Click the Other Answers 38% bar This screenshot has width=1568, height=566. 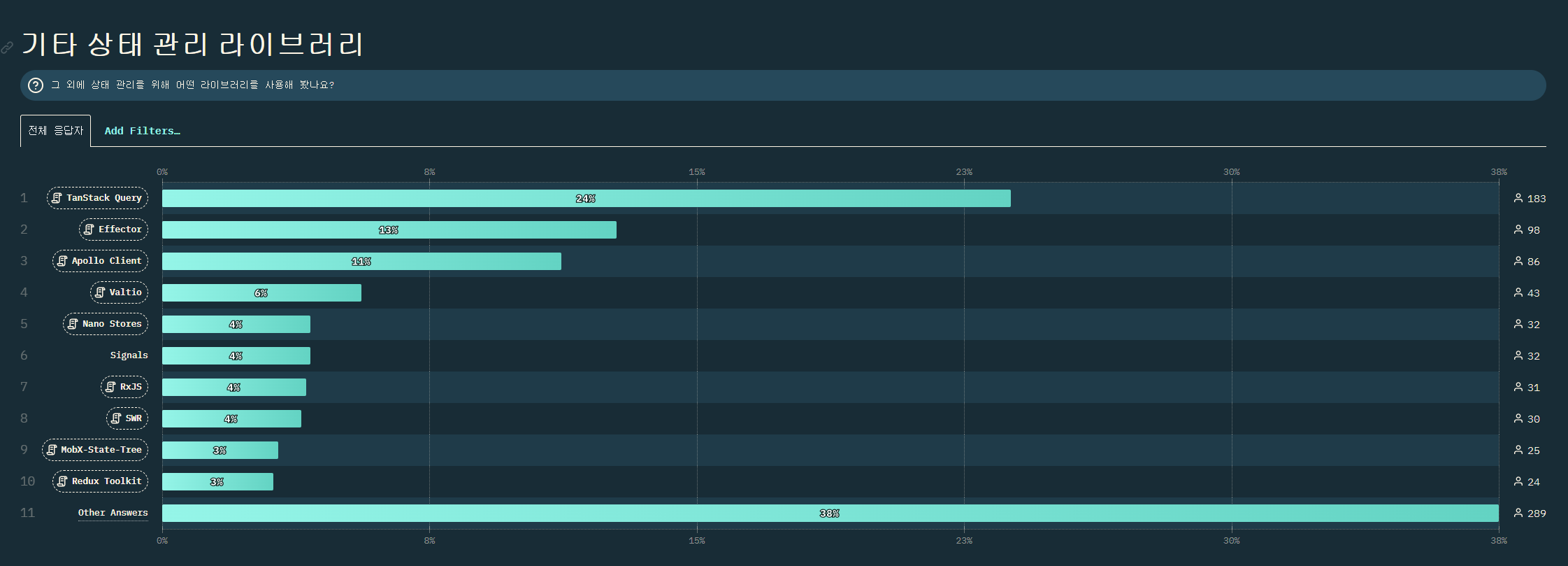point(830,513)
